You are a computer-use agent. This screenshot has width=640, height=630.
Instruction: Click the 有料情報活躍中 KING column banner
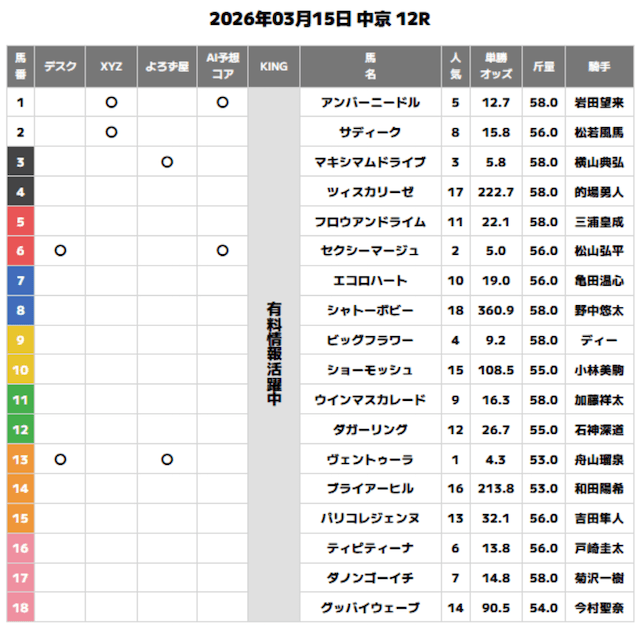(274, 354)
